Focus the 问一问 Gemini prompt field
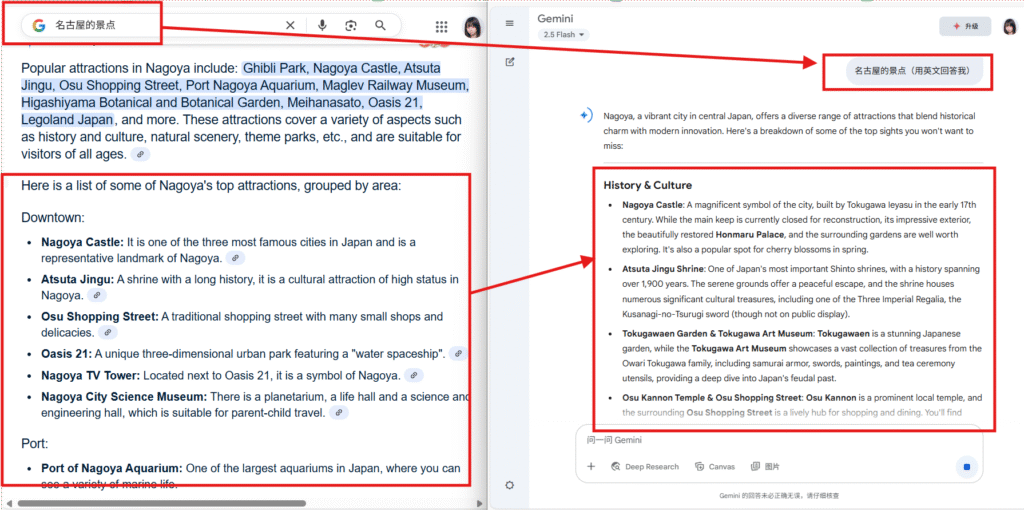The height and width of the screenshot is (510, 1024). click(777, 440)
